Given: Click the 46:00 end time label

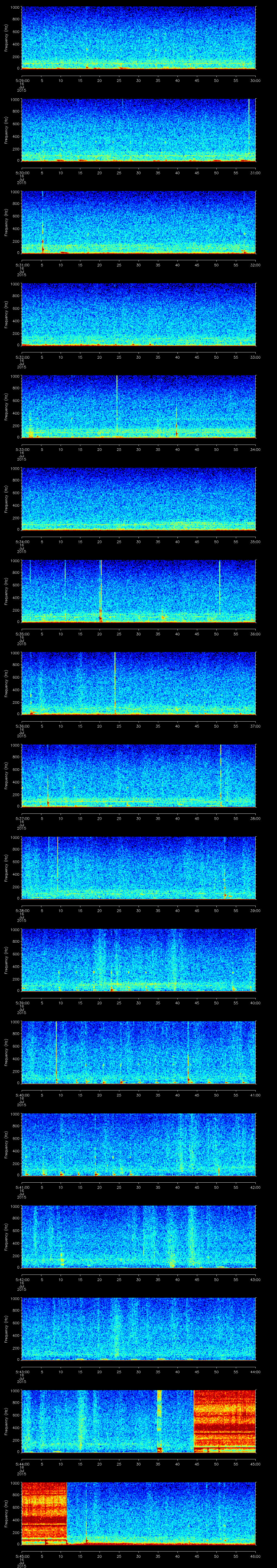Looking at the screenshot, I should pyautogui.click(x=256, y=1556).
